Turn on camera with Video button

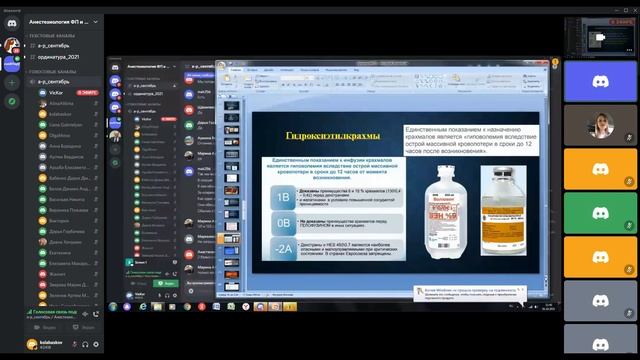pos(45,327)
